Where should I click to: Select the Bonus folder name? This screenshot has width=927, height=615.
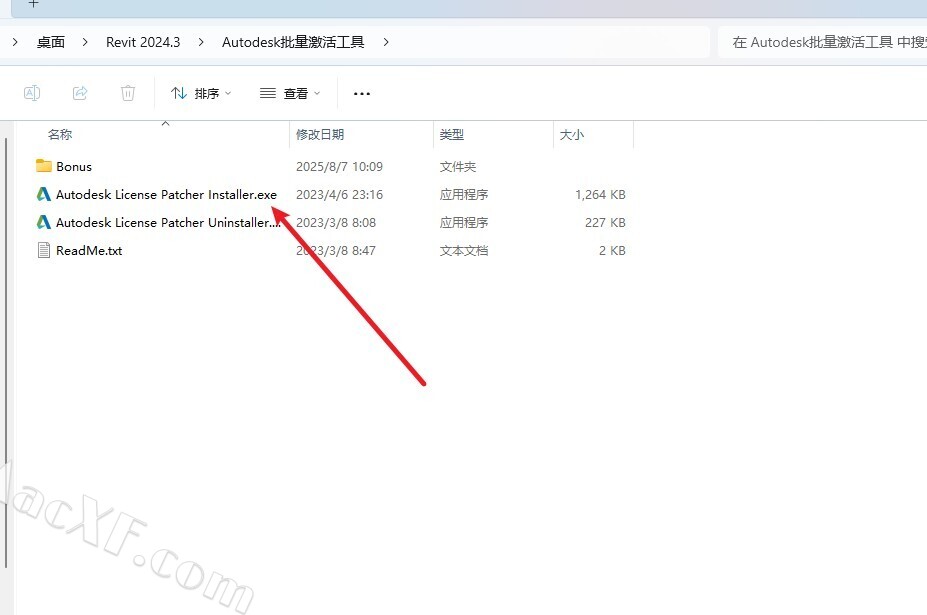tap(74, 166)
